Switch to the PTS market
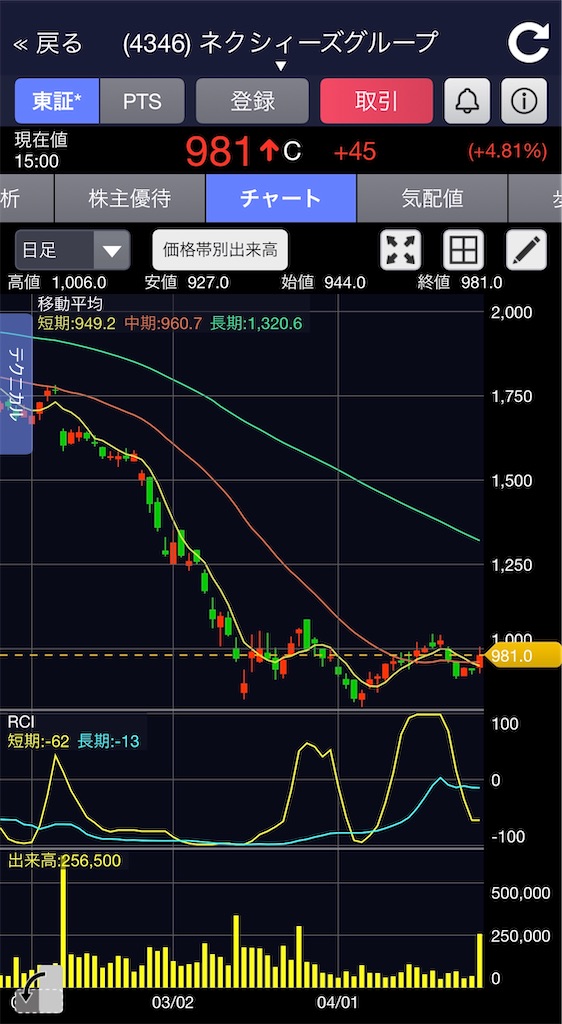The image size is (562, 1024). pos(142,101)
